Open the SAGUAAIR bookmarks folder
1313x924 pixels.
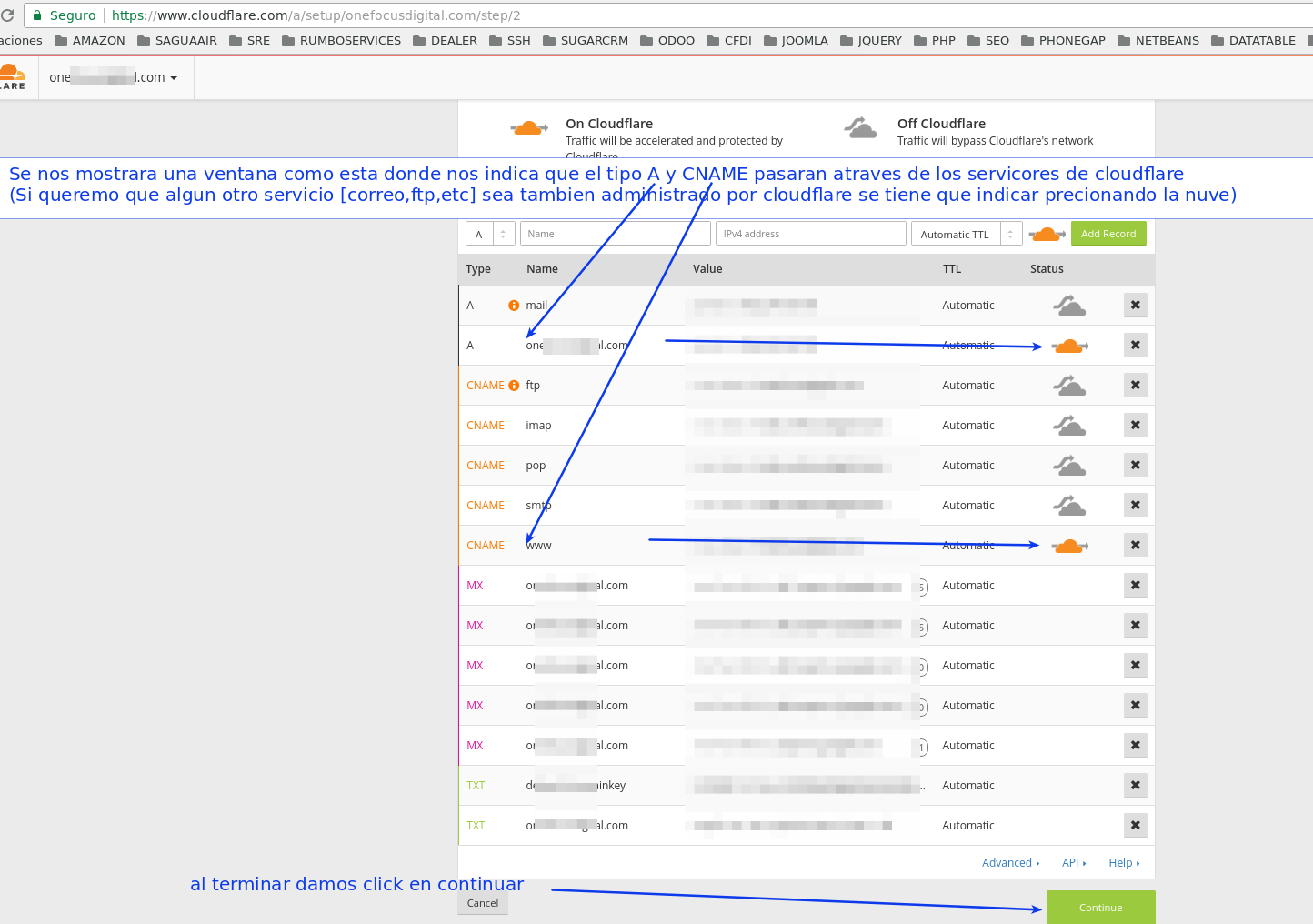(x=176, y=41)
